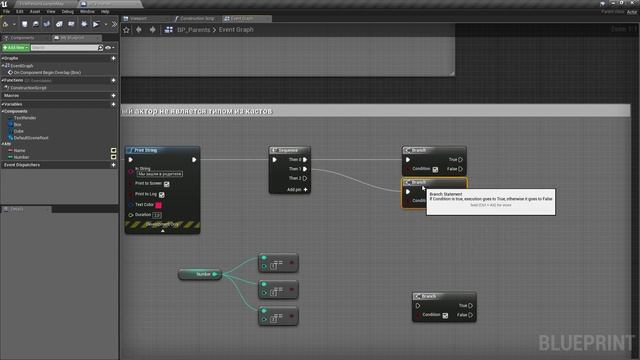Click the Browse (find in content browser) icon
This screenshot has width=640, height=360.
pos(36,24)
